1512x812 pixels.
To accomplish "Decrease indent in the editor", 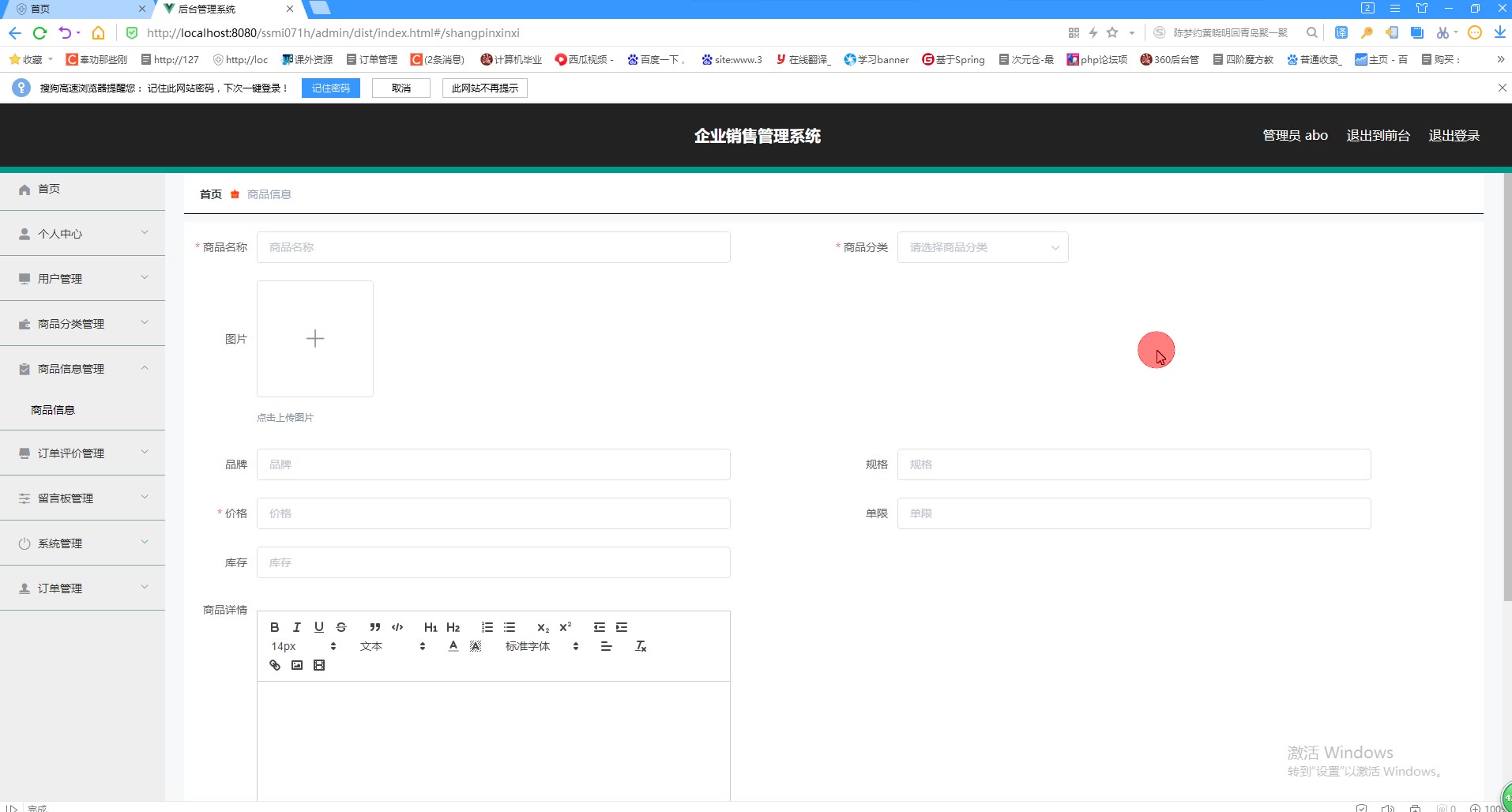I will point(600,627).
